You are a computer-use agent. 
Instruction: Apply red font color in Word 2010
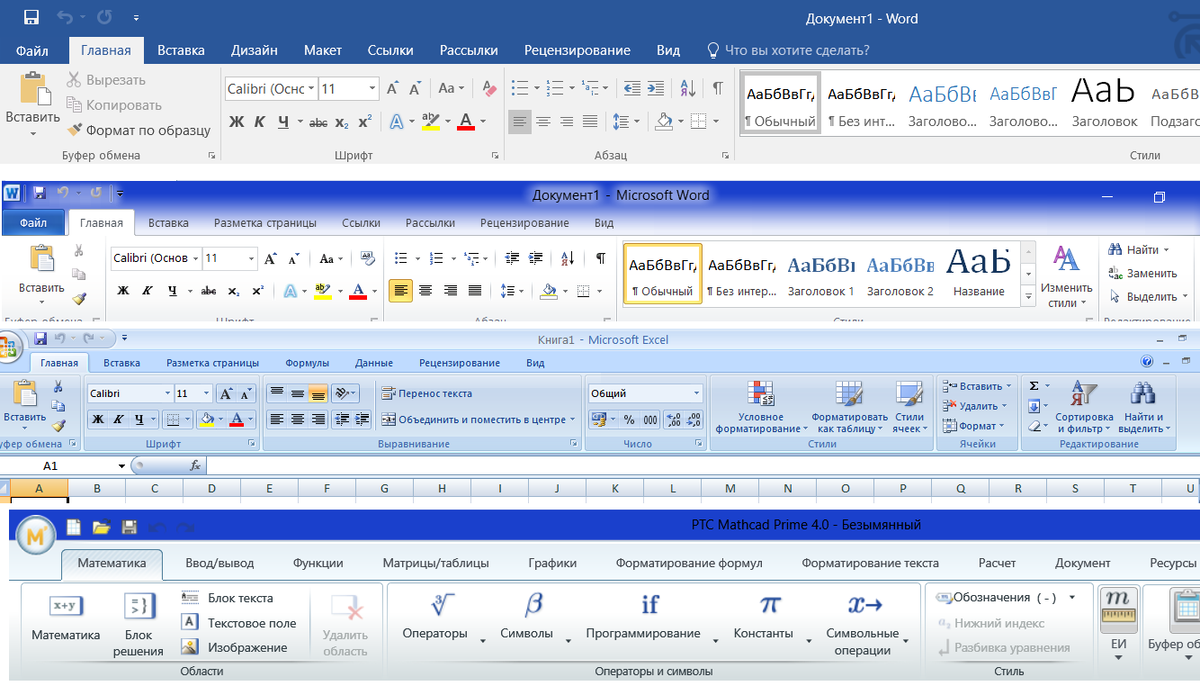[358, 291]
